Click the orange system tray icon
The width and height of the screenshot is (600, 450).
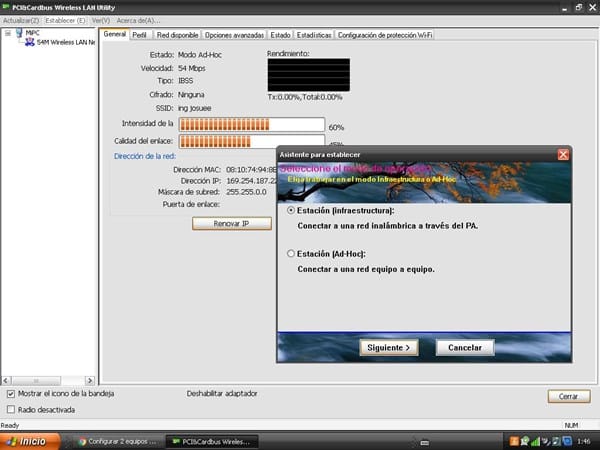[514, 441]
